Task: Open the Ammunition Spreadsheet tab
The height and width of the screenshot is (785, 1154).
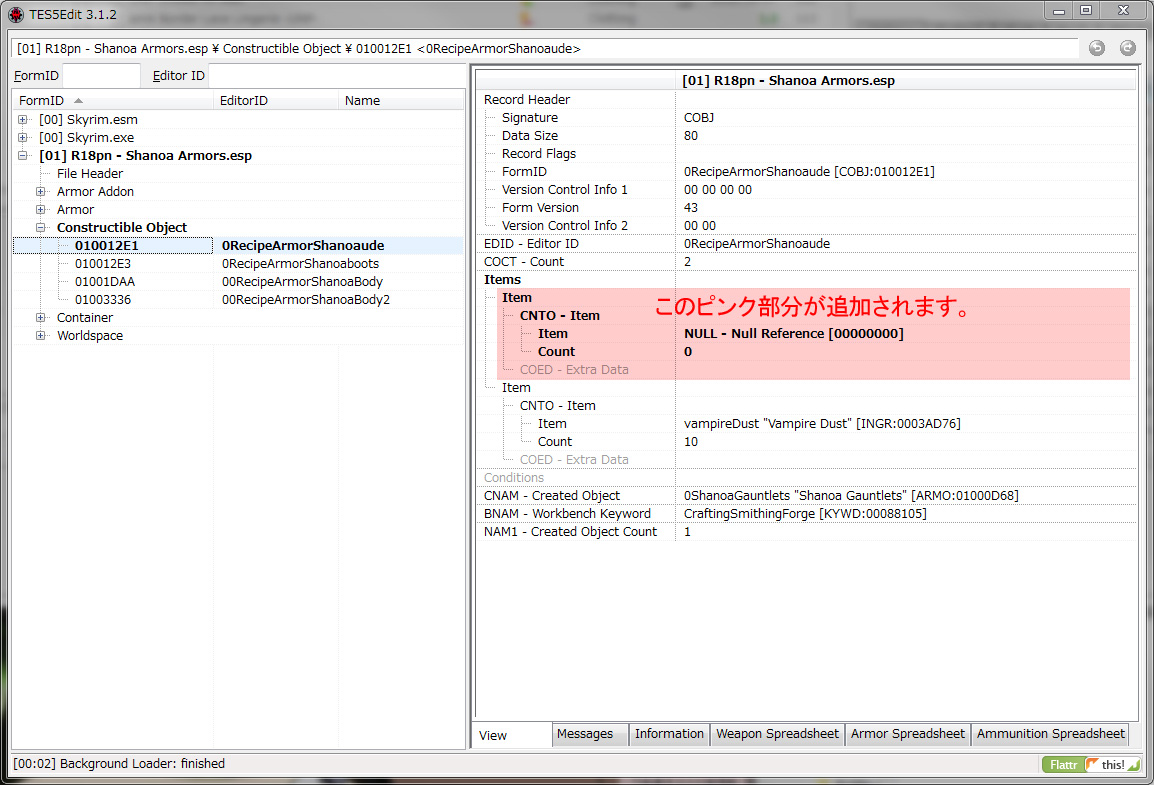Action: tap(1050, 734)
